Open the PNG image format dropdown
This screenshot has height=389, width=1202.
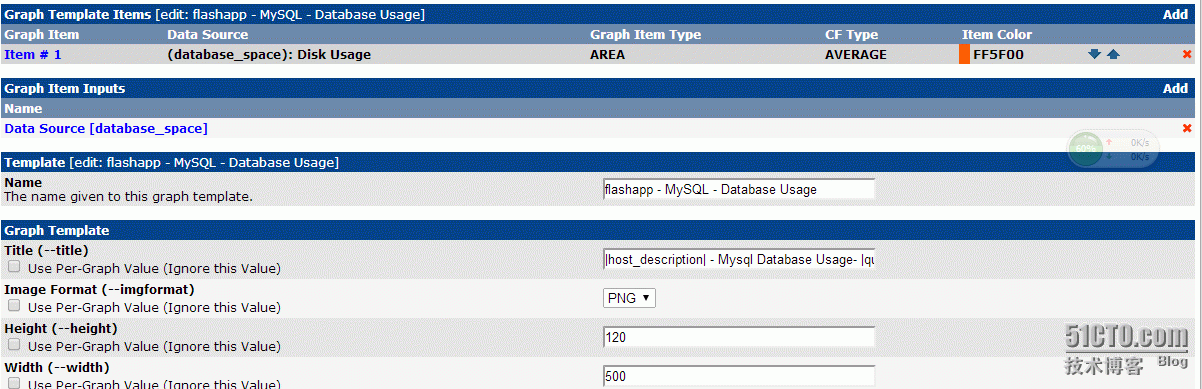pyautogui.click(x=630, y=298)
